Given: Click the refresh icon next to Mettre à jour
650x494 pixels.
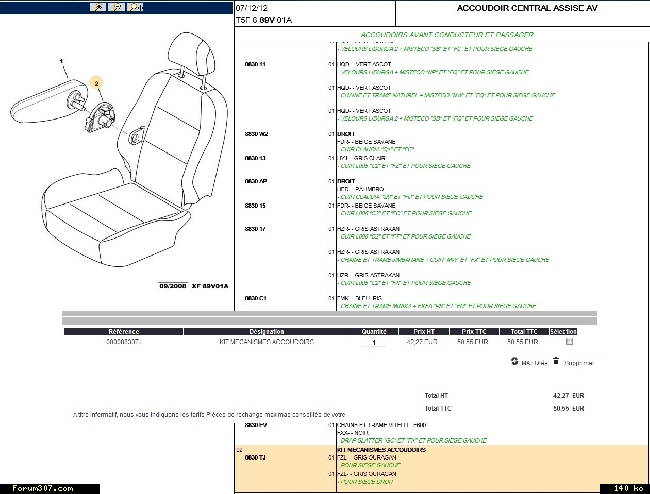Looking at the screenshot, I should [514, 361].
